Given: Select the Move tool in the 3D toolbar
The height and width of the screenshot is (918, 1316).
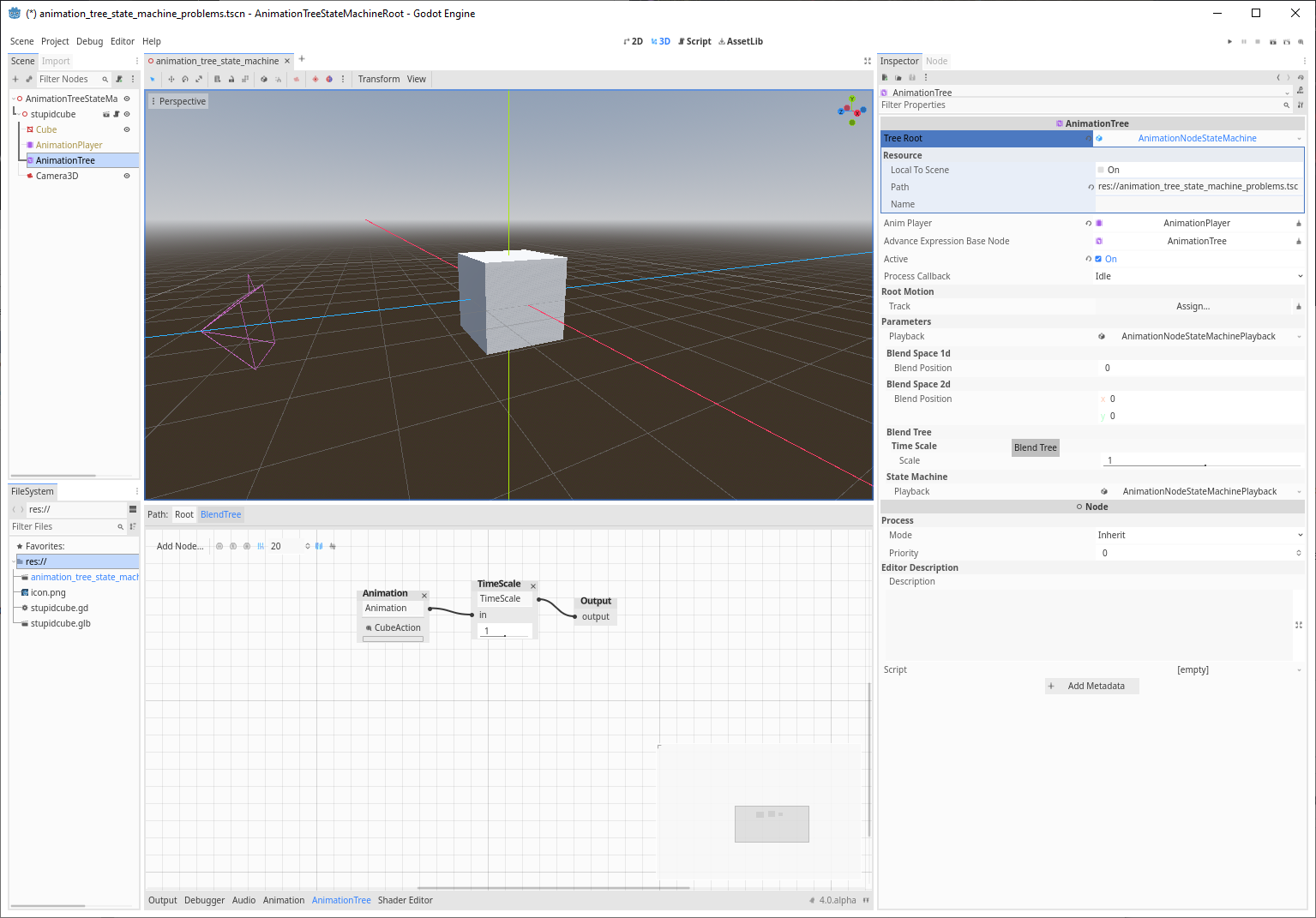Looking at the screenshot, I should (x=171, y=79).
